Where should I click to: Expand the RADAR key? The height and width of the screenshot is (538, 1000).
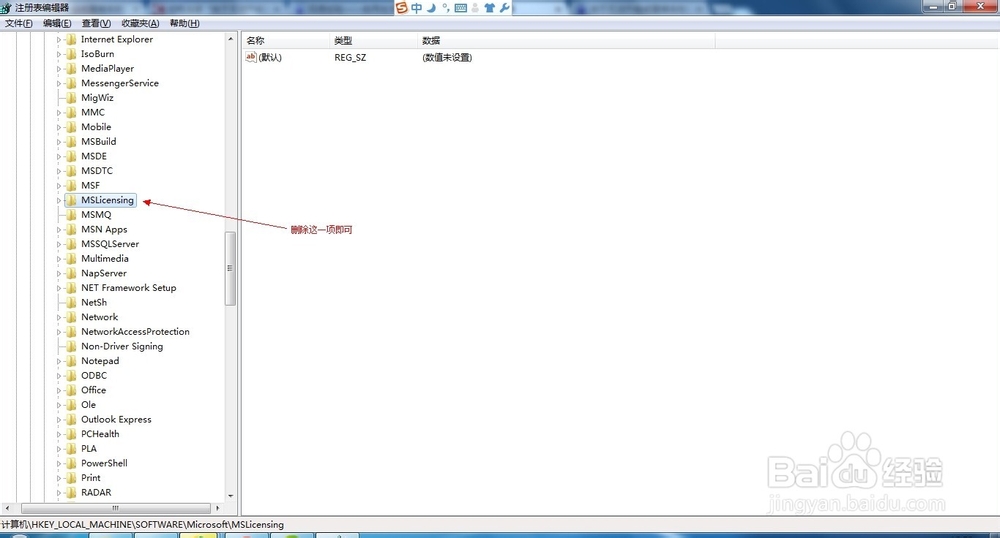click(59, 493)
